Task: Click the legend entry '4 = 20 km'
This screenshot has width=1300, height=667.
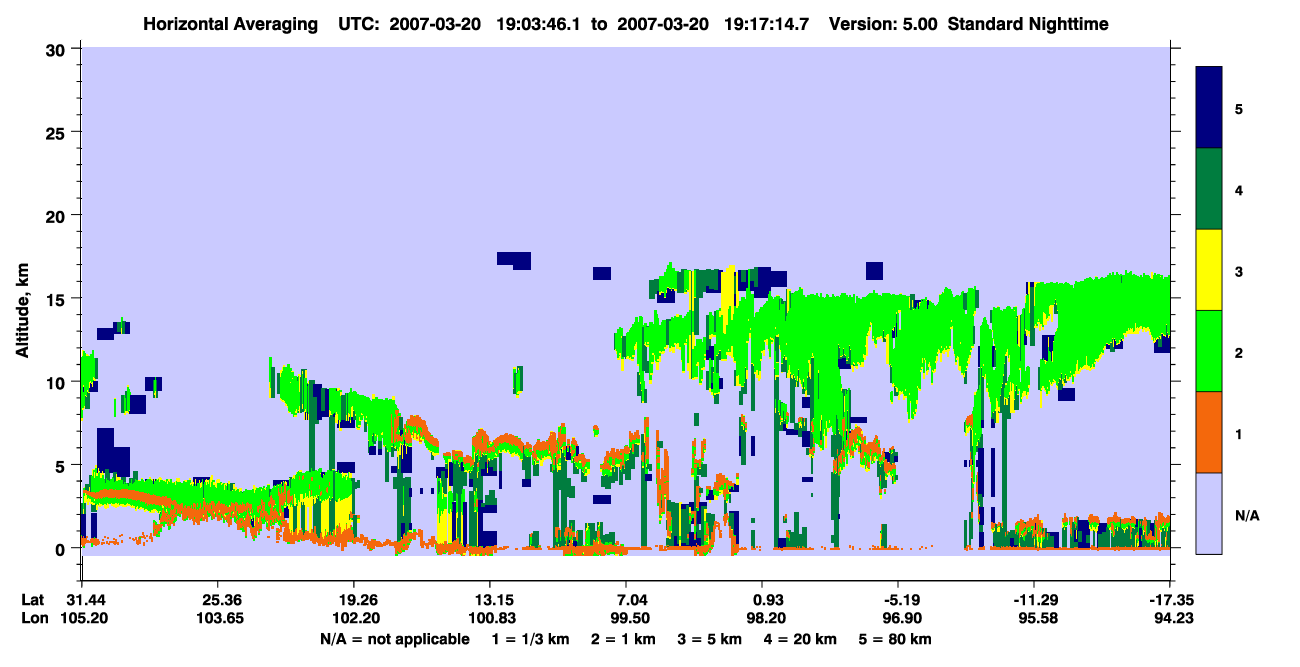Action: point(800,638)
